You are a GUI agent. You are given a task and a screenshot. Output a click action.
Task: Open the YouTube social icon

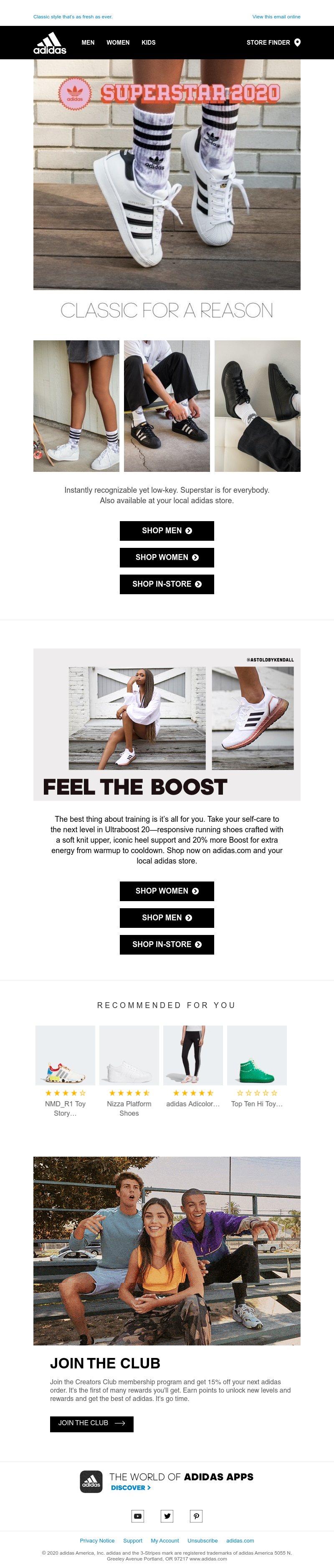(x=138, y=1516)
